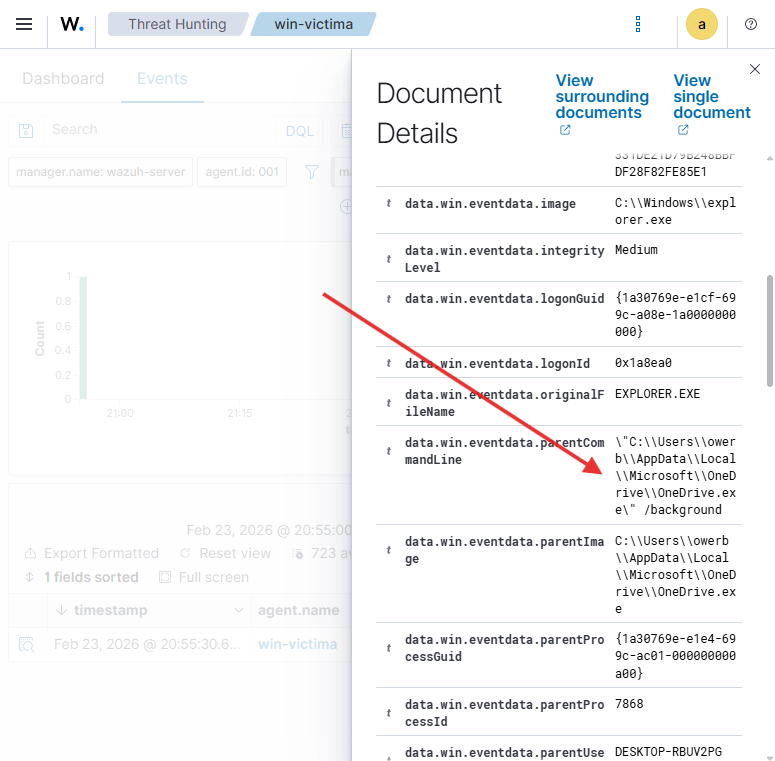Open the user avatar 'a' menu

pyautogui.click(x=701, y=24)
